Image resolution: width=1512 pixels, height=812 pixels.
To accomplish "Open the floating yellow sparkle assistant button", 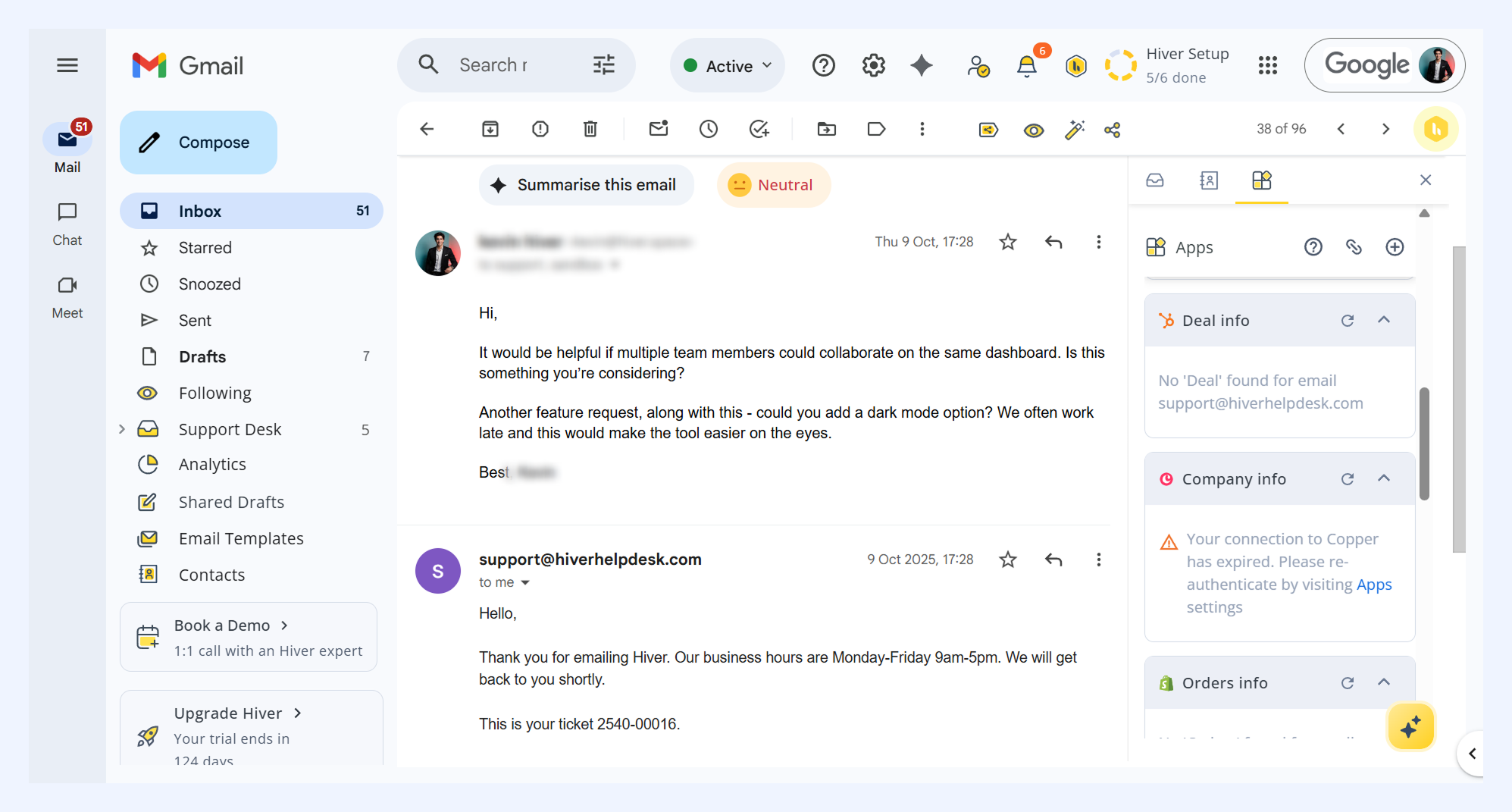I will [1410, 728].
